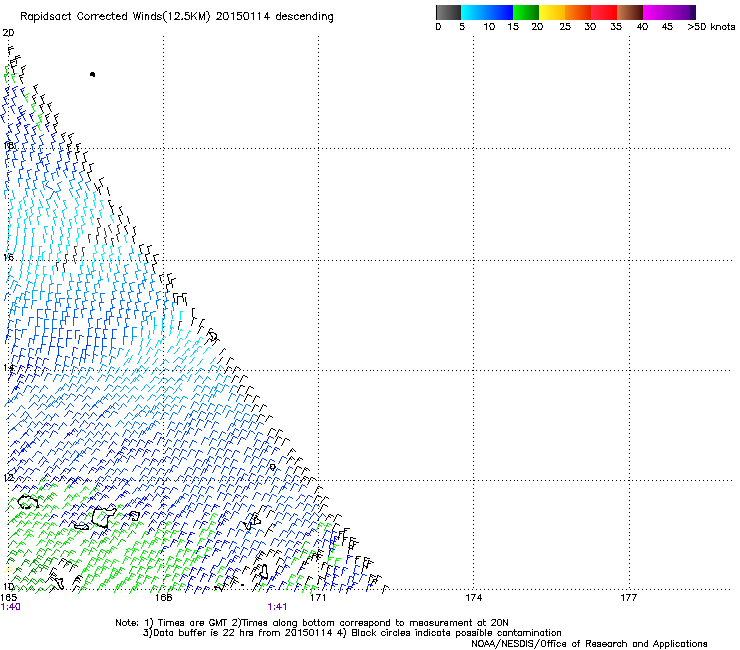Click the '168' longitude axis label
Screen dimensions: 740x650
pyautogui.click(x=163, y=598)
